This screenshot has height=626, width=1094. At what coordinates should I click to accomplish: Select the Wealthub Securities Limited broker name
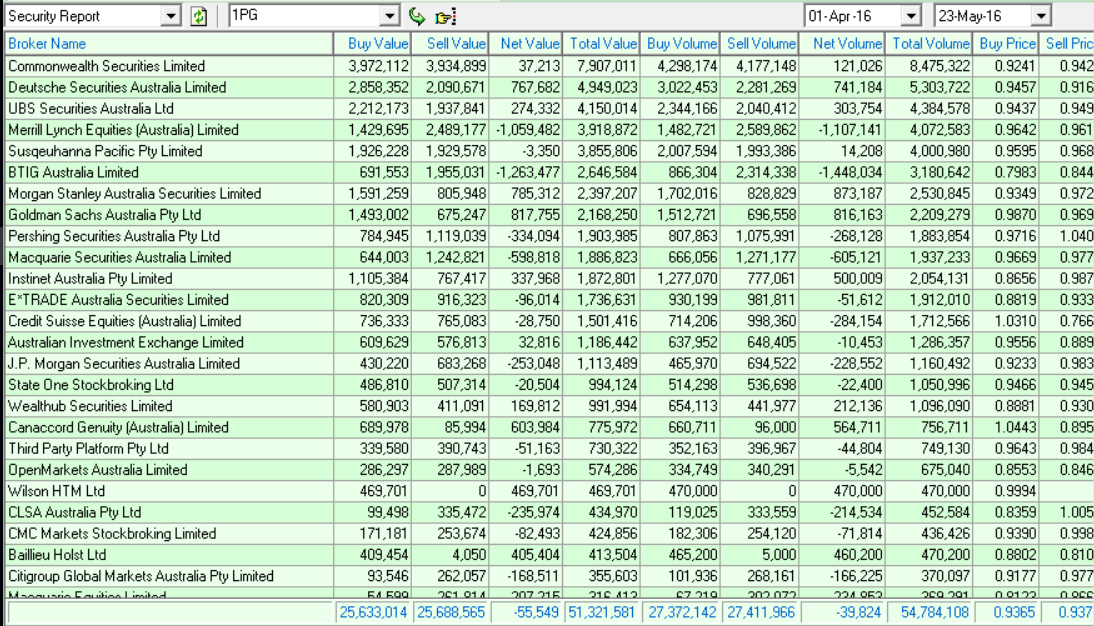tap(90, 406)
